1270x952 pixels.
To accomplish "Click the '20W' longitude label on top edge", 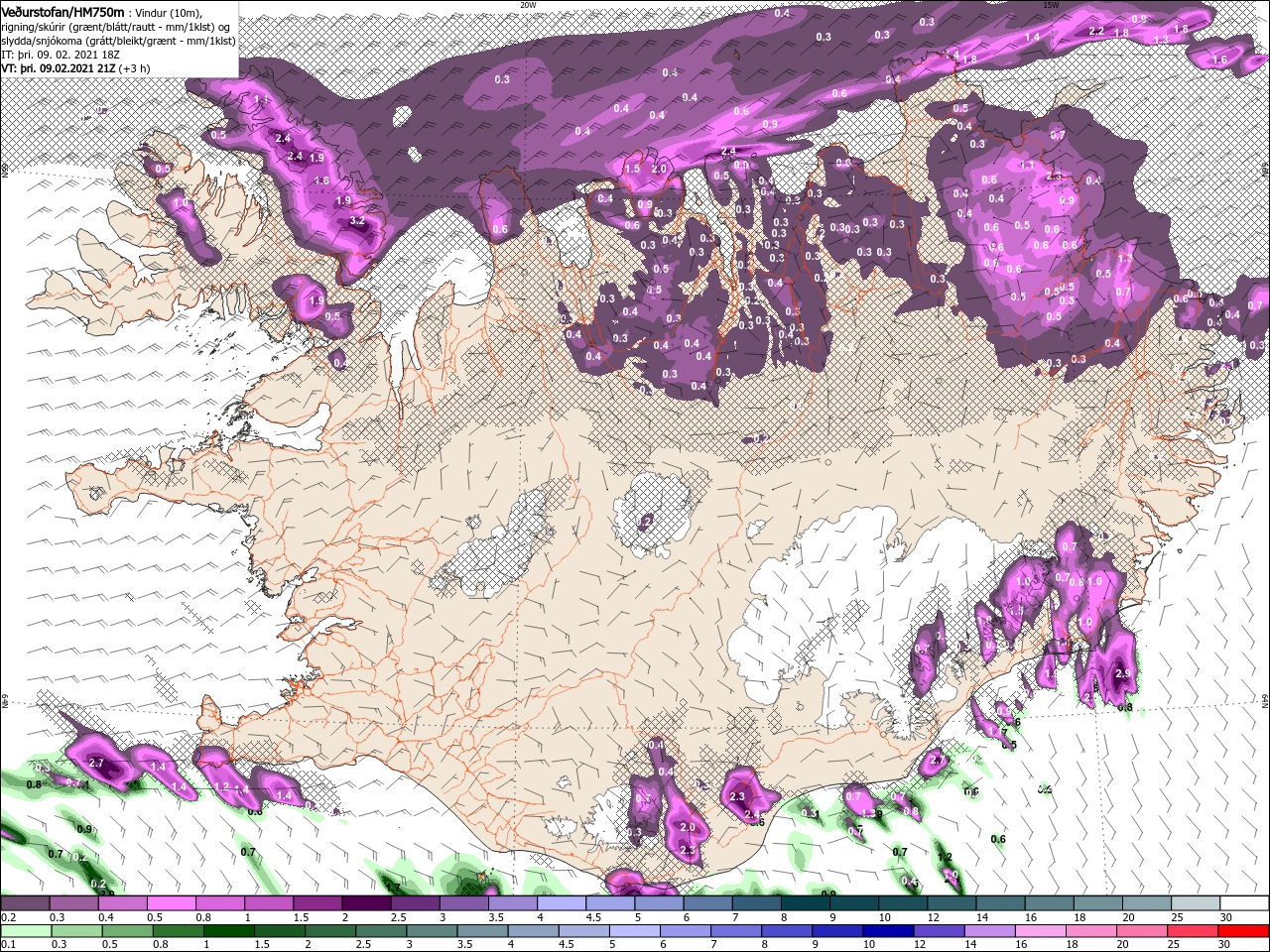I will coord(529,5).
